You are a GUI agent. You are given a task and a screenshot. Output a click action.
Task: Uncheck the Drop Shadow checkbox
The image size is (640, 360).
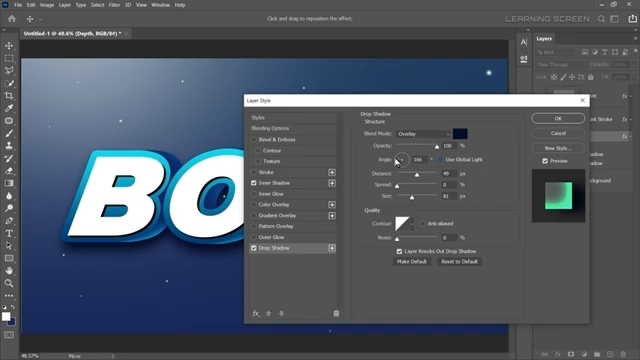pyautogui.click(x=254, y=248)
